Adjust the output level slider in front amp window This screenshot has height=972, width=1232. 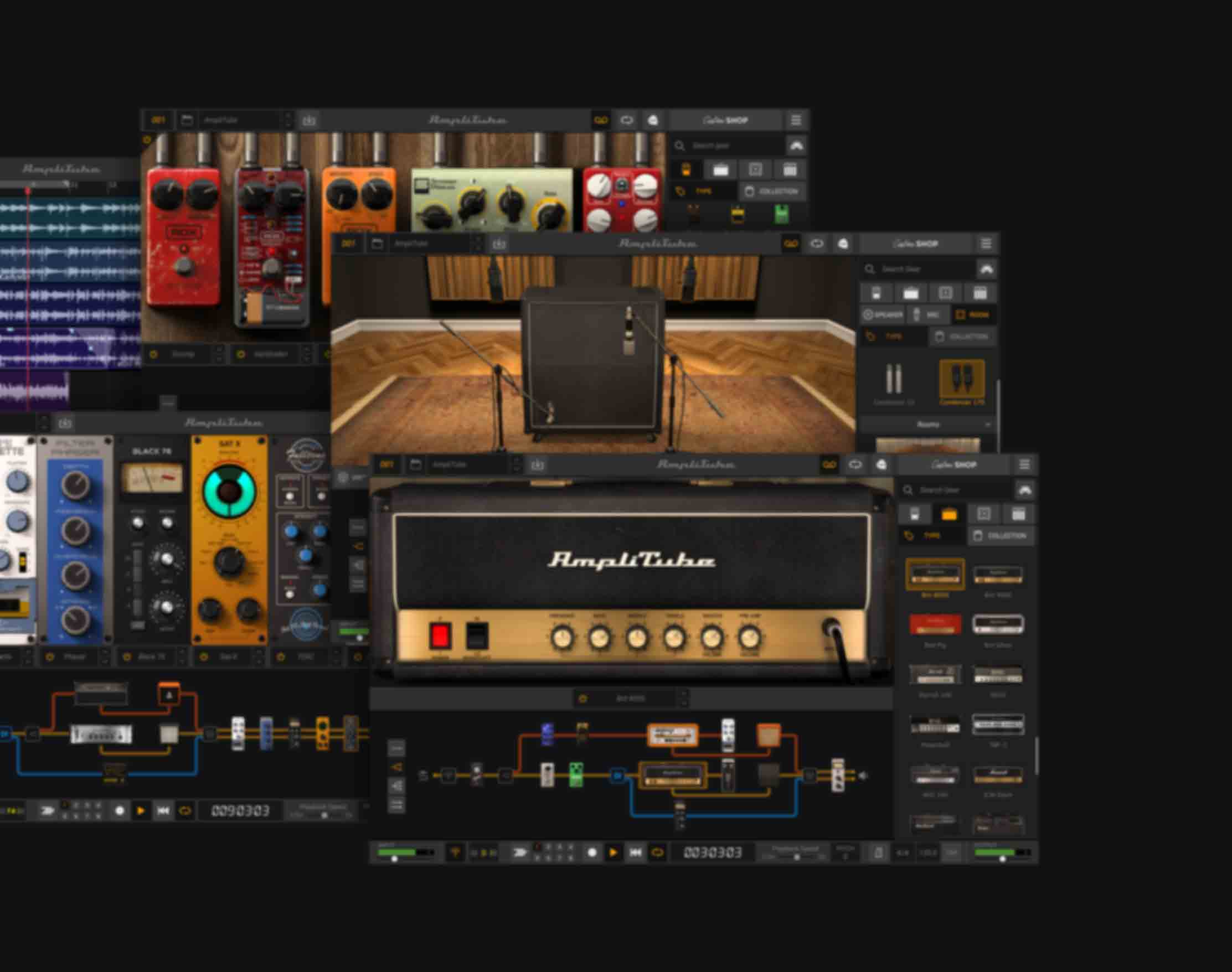[x=1002, y=859]
